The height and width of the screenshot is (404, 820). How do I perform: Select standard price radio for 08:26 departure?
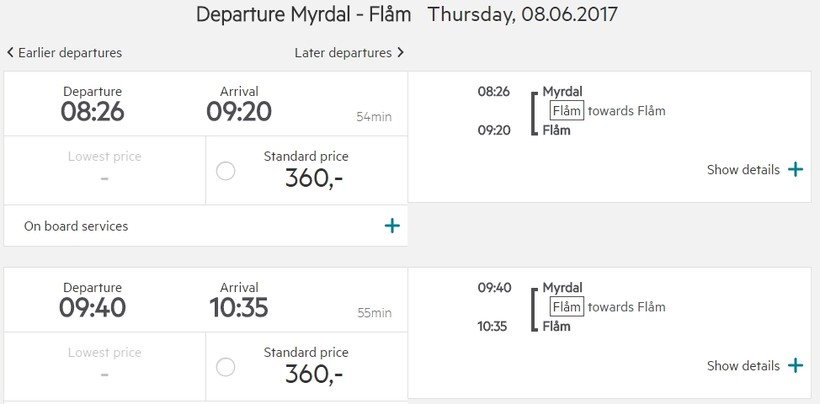[x=226, y=170]
